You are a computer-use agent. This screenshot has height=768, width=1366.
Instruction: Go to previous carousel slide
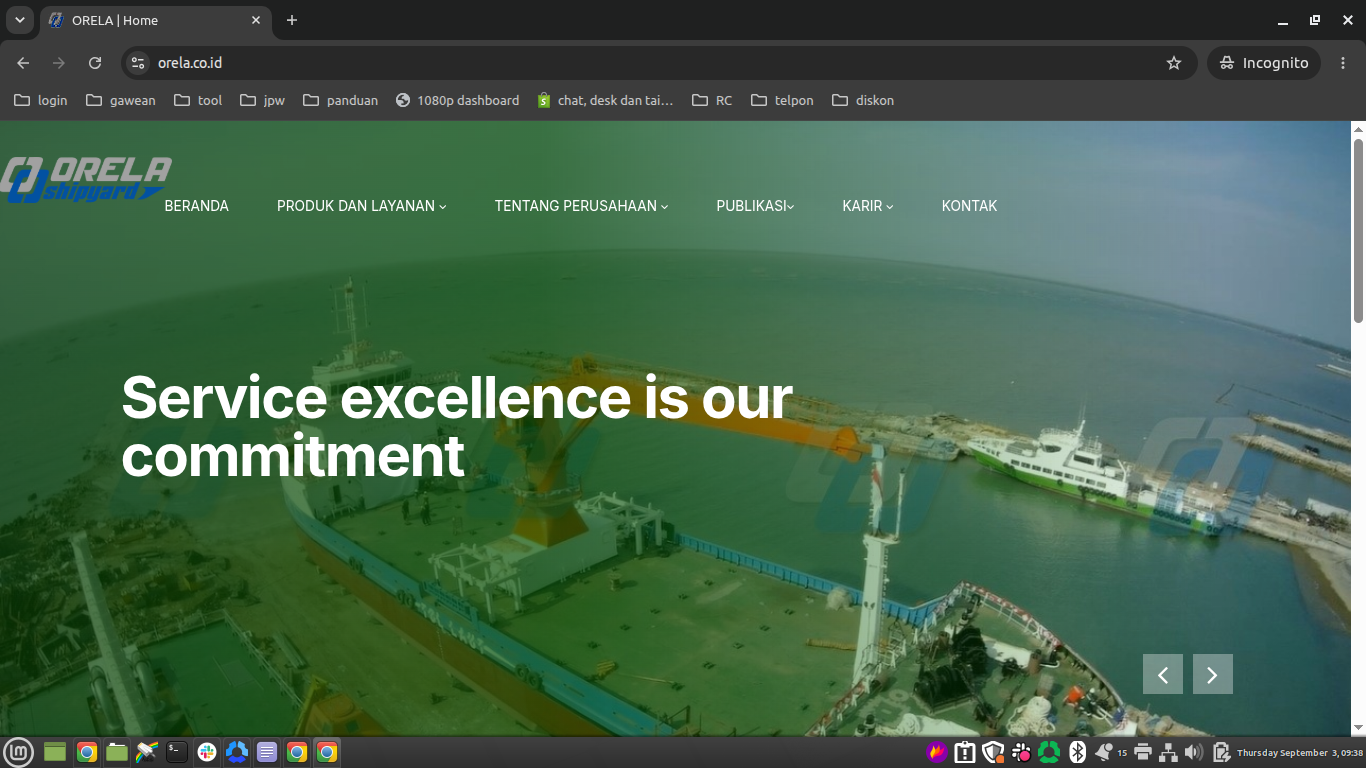[x=1163, y=674]
